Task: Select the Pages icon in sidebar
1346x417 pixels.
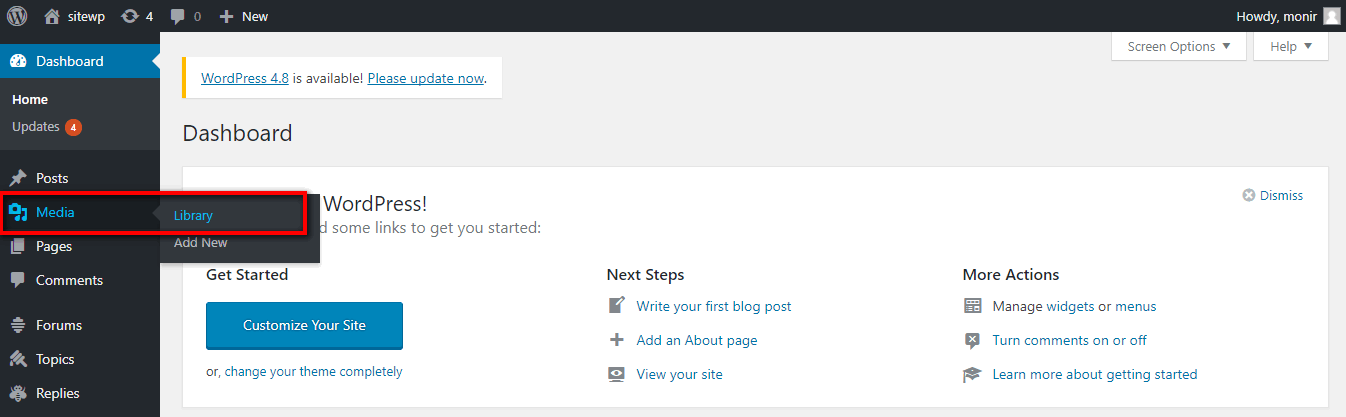Action: [x=18, y=246]
